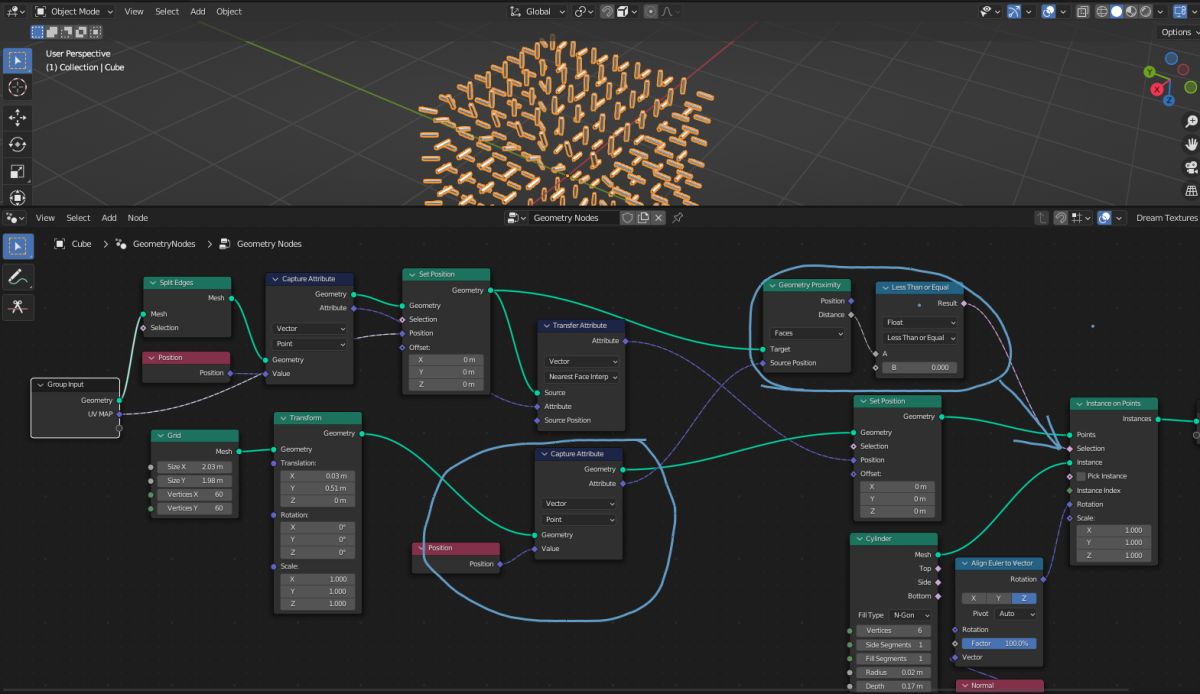This screenshot has height=694, width=1200.
Task: Click the Geometry Nodes name field
Action: 573,217
